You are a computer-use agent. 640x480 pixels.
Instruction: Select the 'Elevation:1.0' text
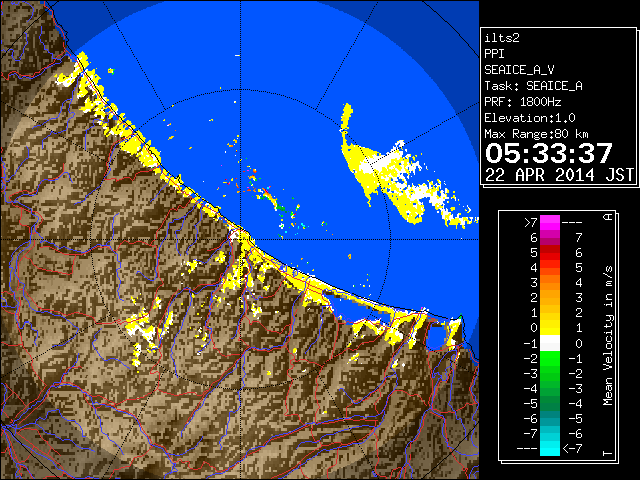(x=530, y=118)
